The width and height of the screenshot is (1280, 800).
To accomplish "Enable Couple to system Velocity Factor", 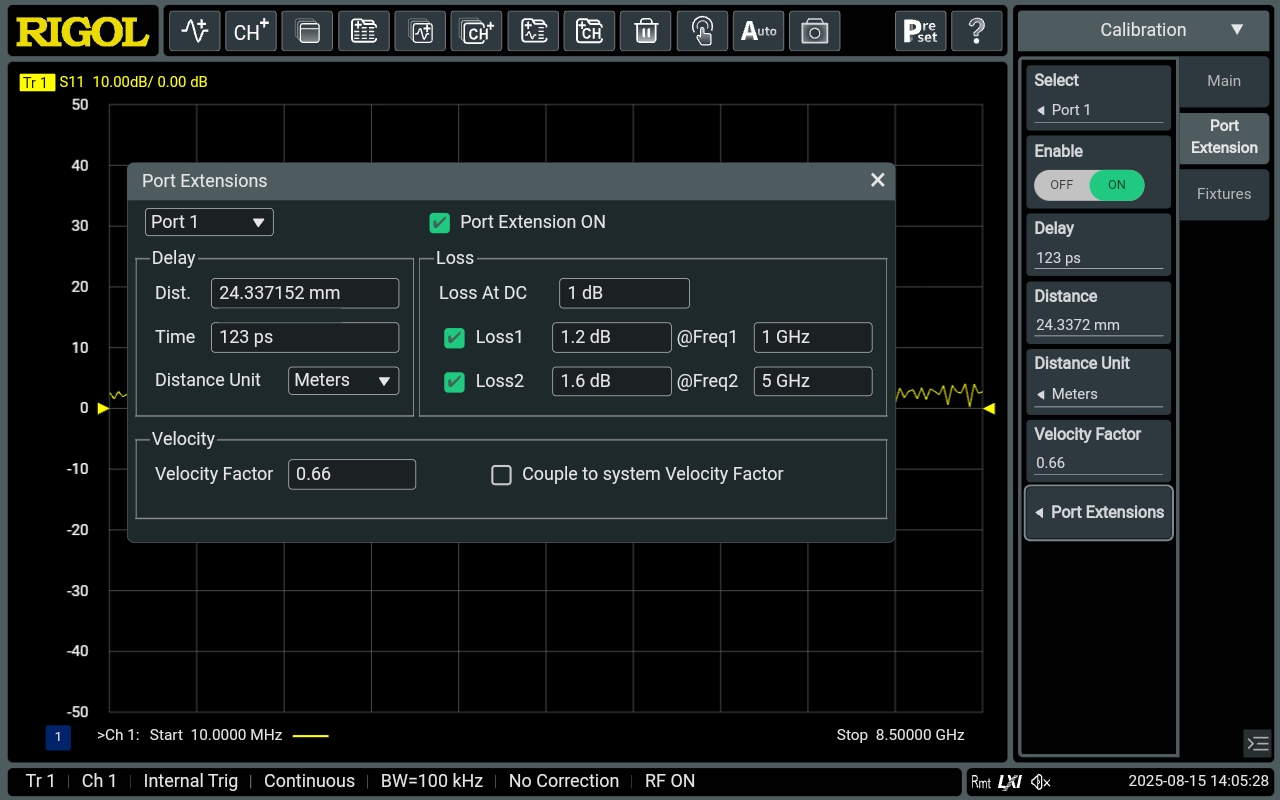I will (501, 475).
